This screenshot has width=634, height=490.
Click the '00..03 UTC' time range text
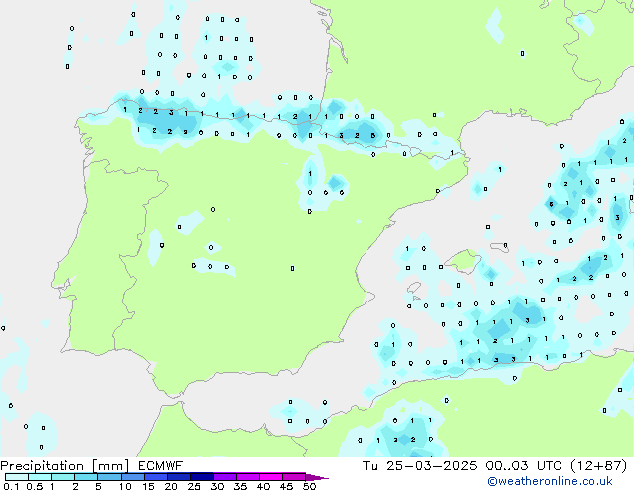click(524, 466)
